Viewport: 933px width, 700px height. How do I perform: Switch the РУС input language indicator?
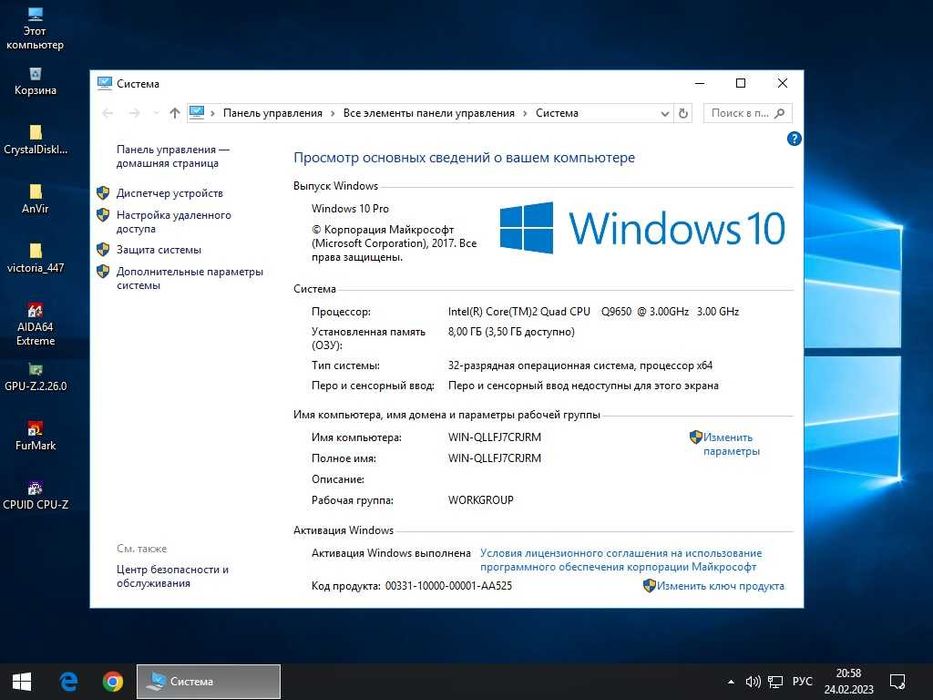tap(802, 682)
